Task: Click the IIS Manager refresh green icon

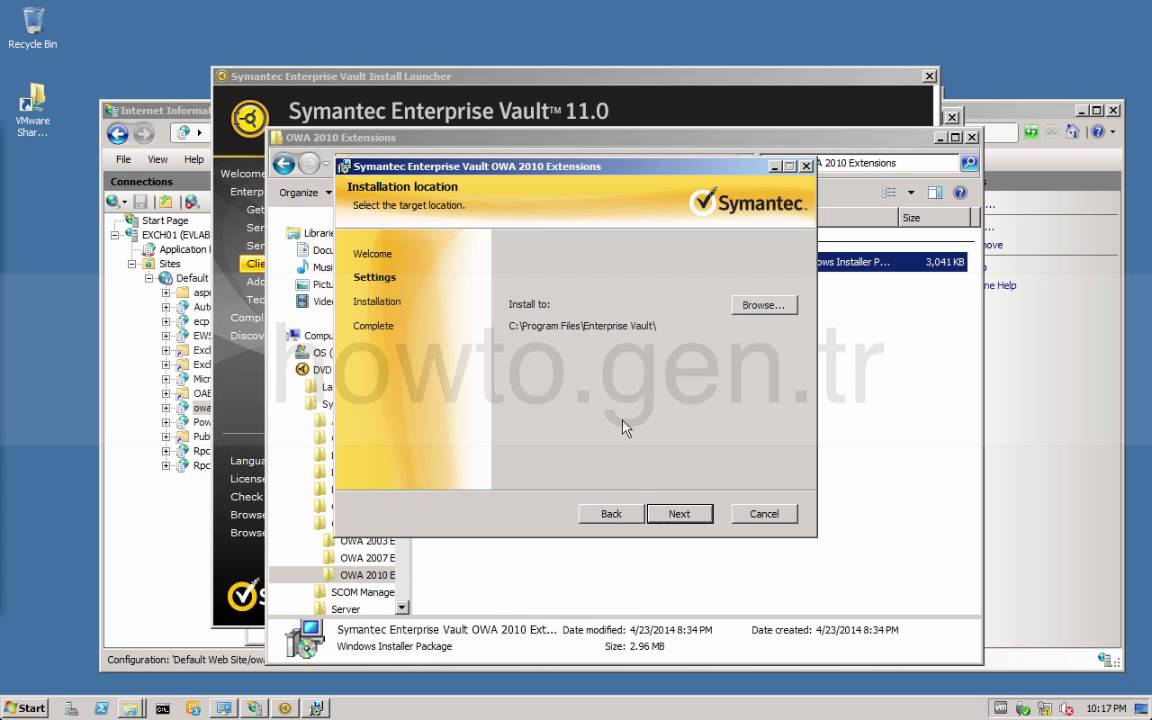Action: pos(1031,132)
